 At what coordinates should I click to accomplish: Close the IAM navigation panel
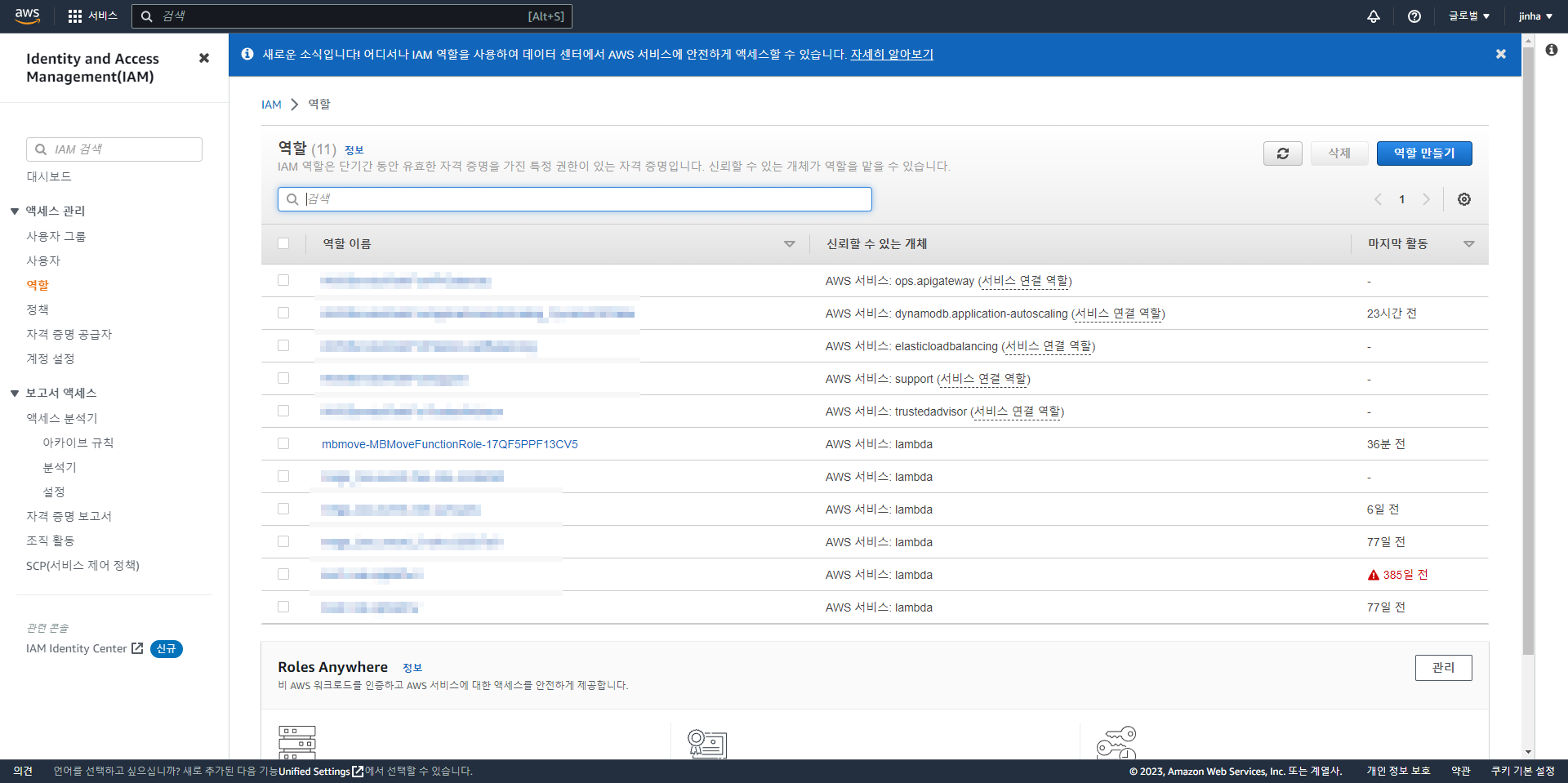[x=204, y=58]
